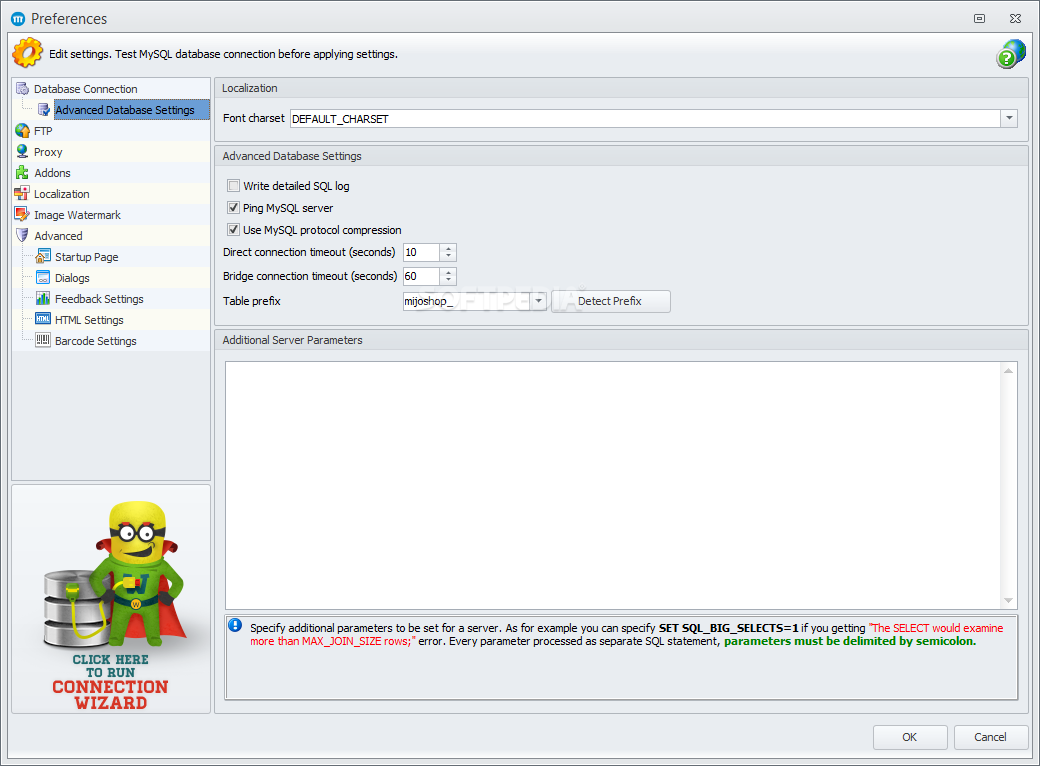
Task: Click the Font charset input field
Action: tap(645, 119)
